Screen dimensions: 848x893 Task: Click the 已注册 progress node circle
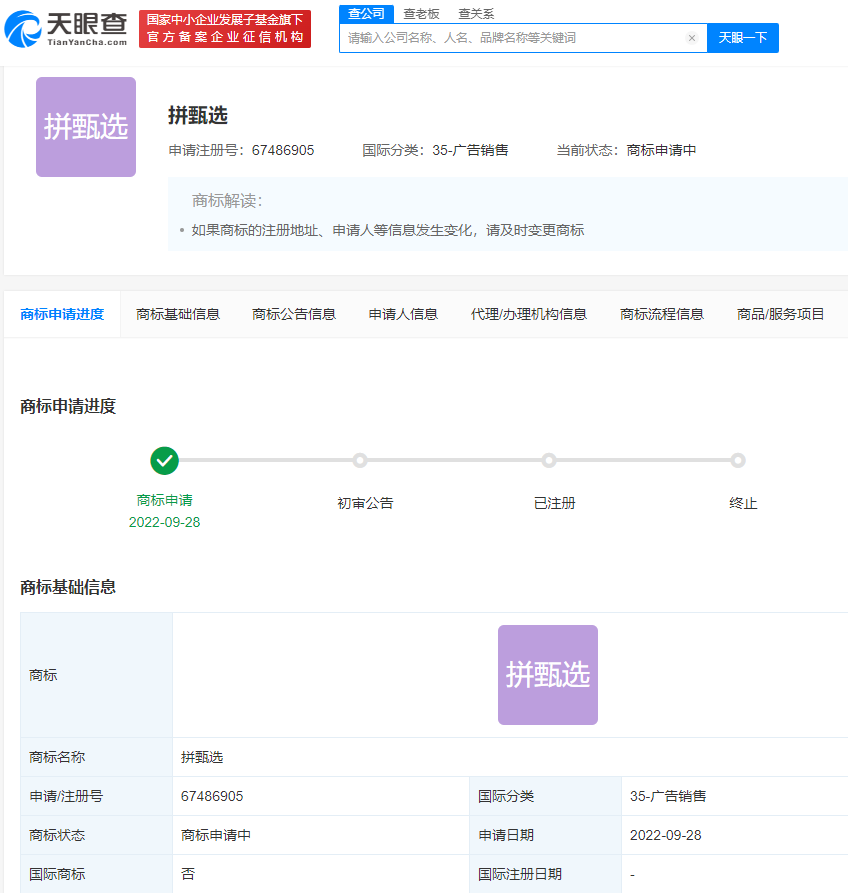coord(549,460)
